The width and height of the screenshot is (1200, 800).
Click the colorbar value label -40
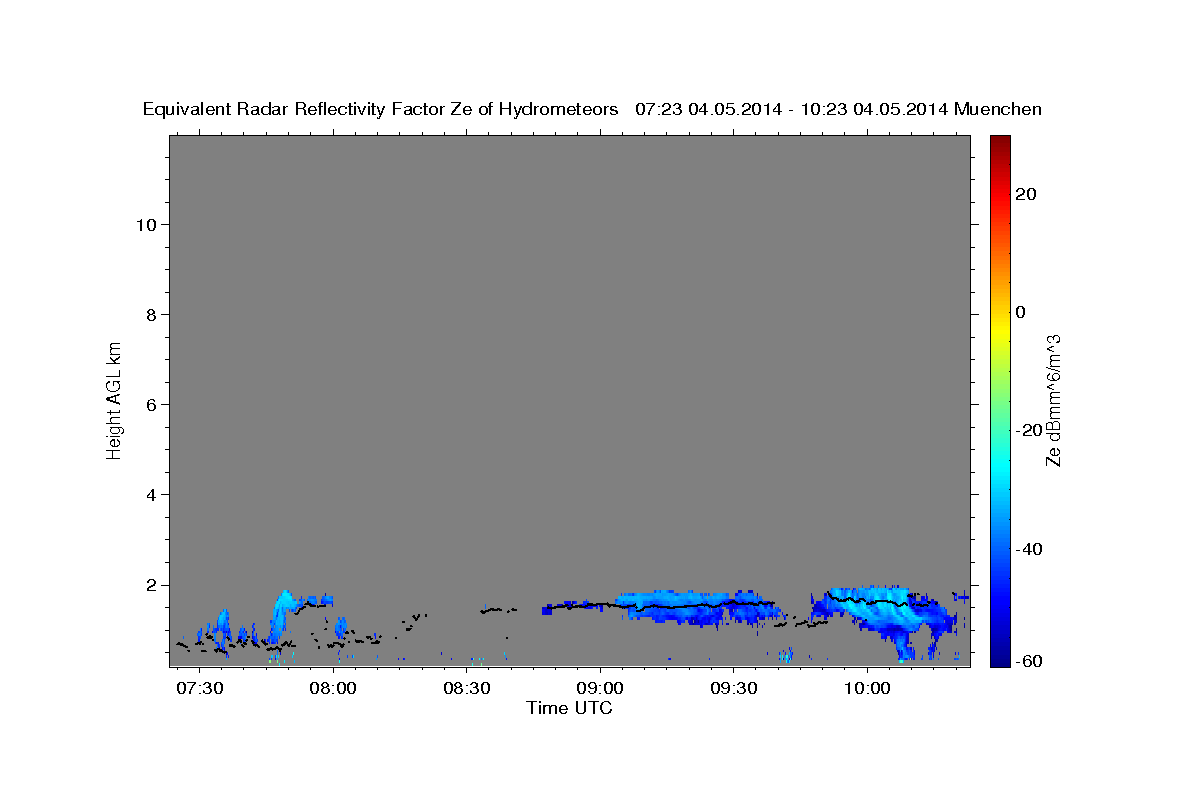pos(1027,549)
